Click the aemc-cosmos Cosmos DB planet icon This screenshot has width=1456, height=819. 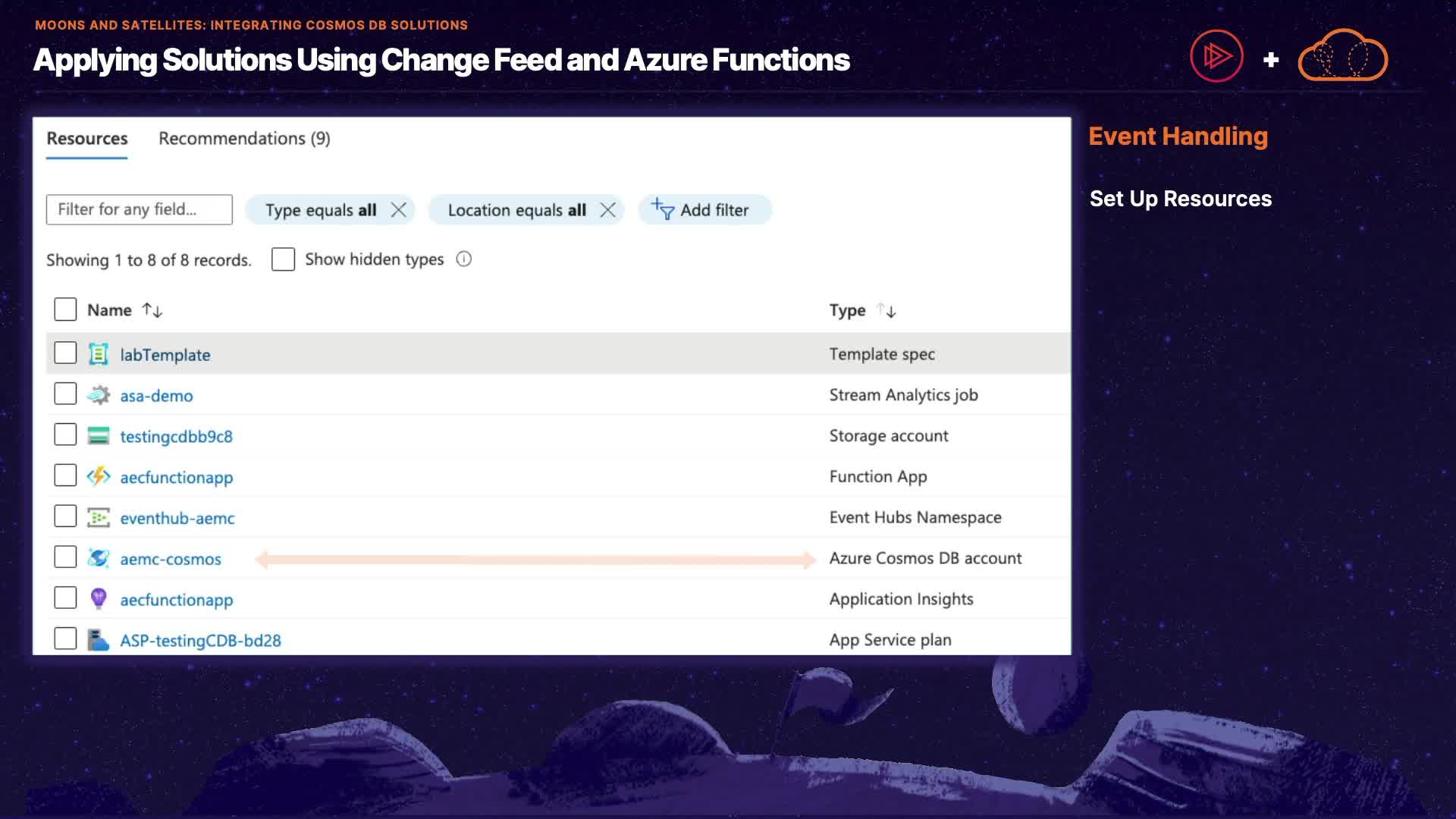click(99, 558)
